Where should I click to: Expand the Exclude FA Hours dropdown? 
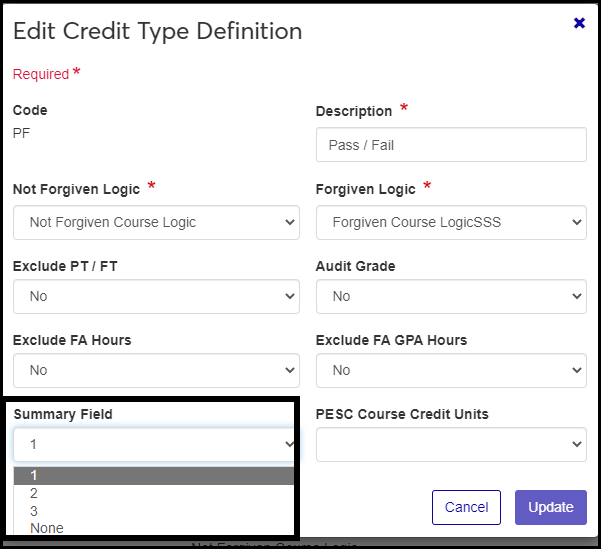click(156, 370)
